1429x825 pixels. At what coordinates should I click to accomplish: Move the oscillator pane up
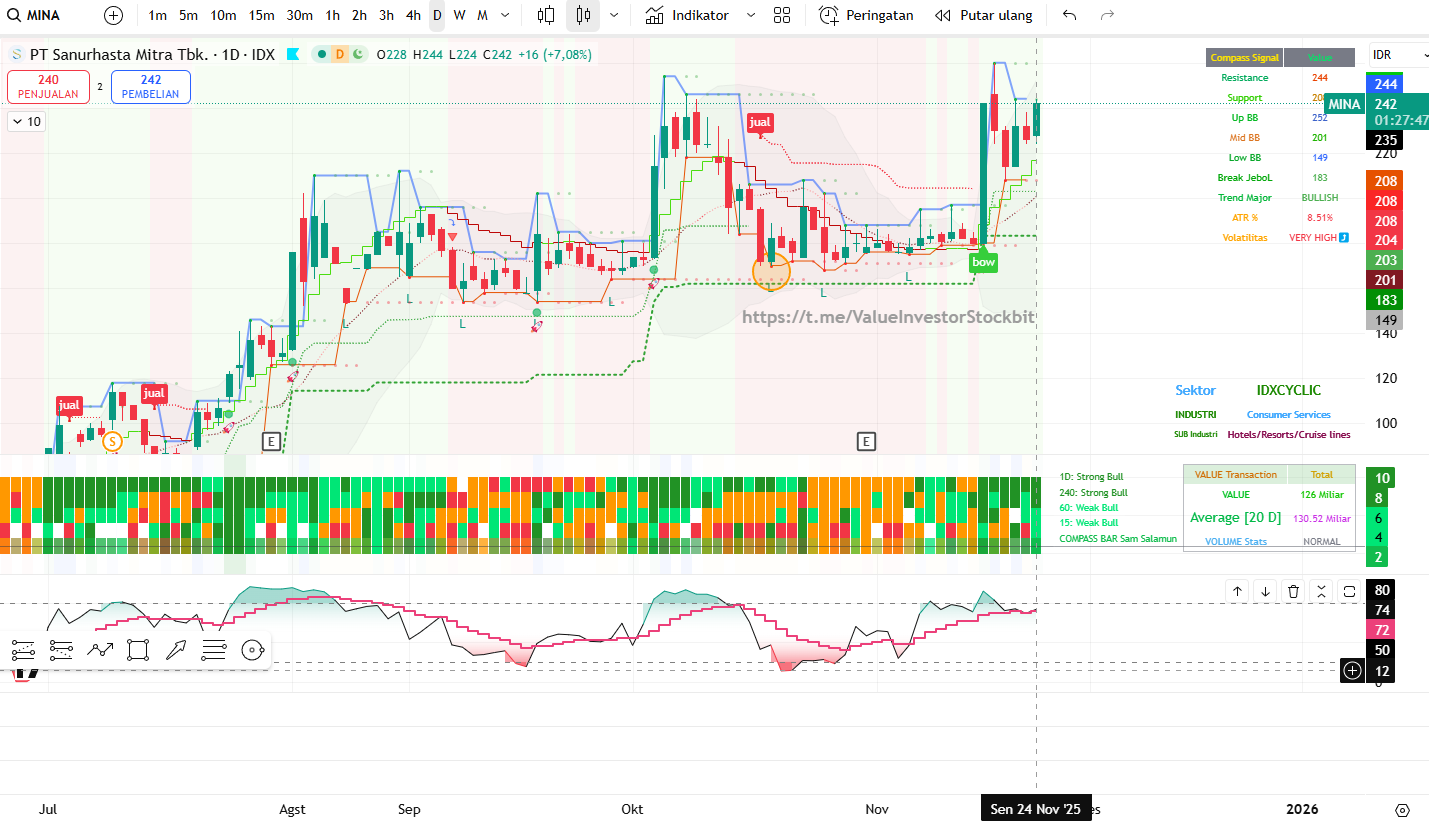click(1238, 591)
